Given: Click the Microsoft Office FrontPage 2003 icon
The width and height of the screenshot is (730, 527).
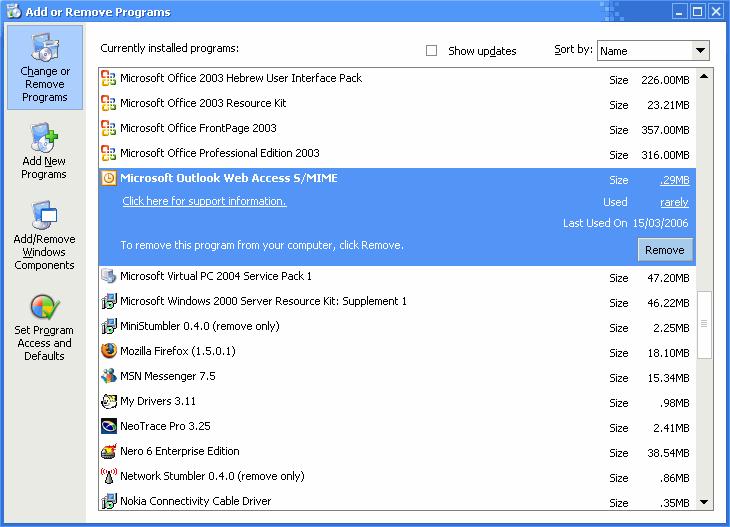Looking at the screenshot, I should pos(109,128).
